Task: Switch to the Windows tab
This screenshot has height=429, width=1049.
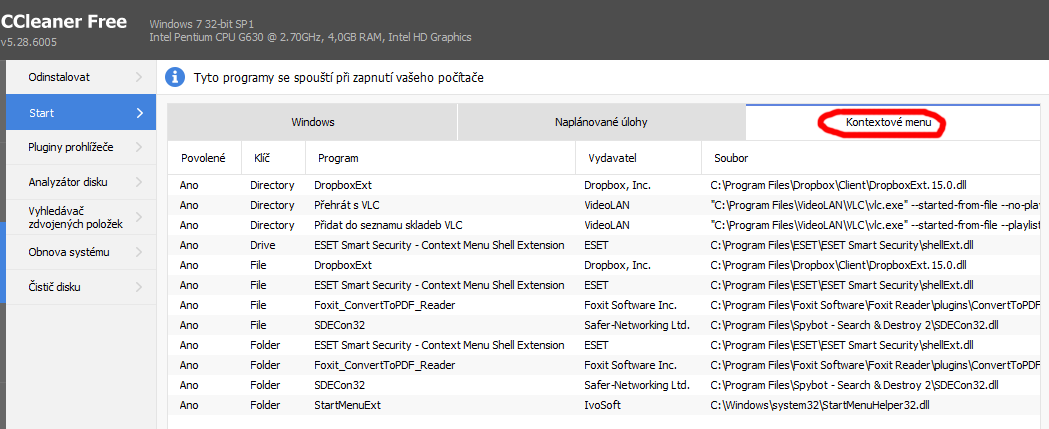Action: [x=312, y=122]
